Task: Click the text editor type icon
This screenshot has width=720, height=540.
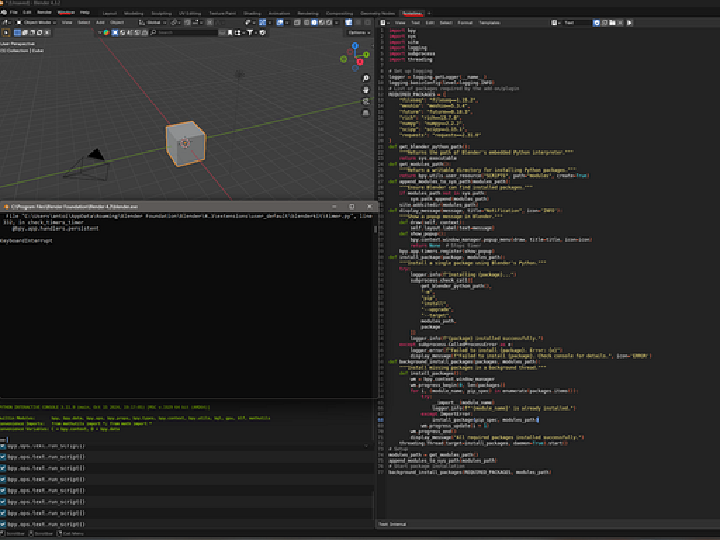Action: tap(382, 22)
